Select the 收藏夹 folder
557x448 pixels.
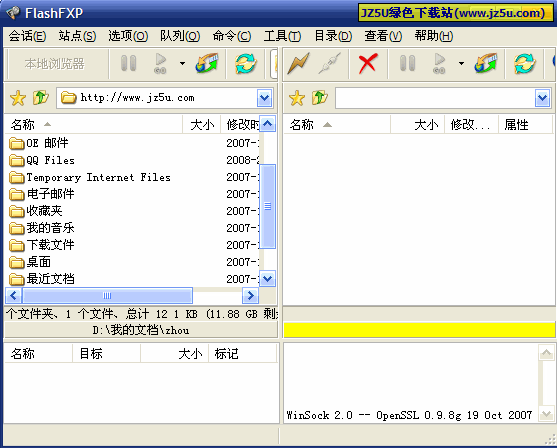36,211
